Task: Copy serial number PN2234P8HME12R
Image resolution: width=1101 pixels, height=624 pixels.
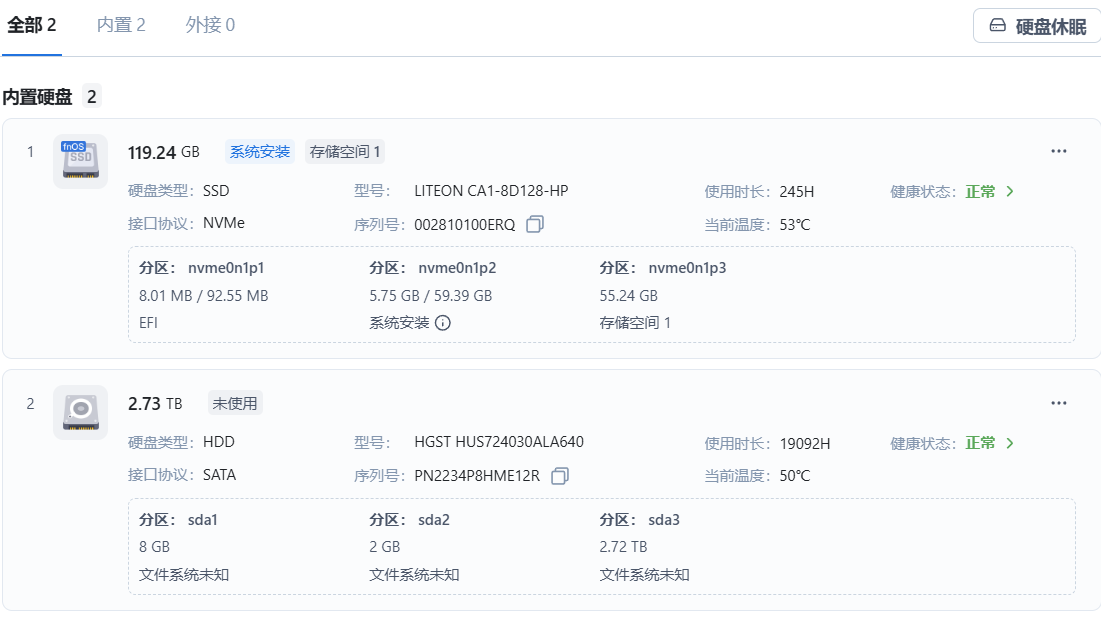Action: [x=560, y=475]
